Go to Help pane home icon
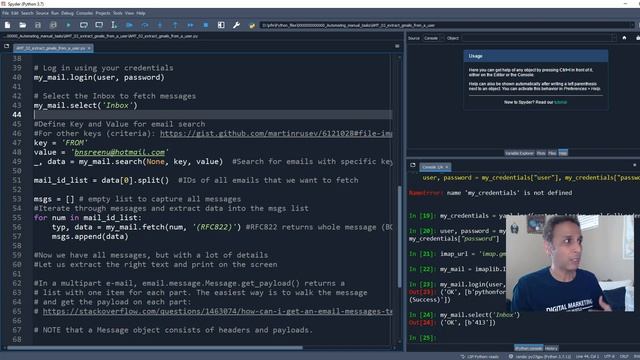 click(x=624, y=38)
